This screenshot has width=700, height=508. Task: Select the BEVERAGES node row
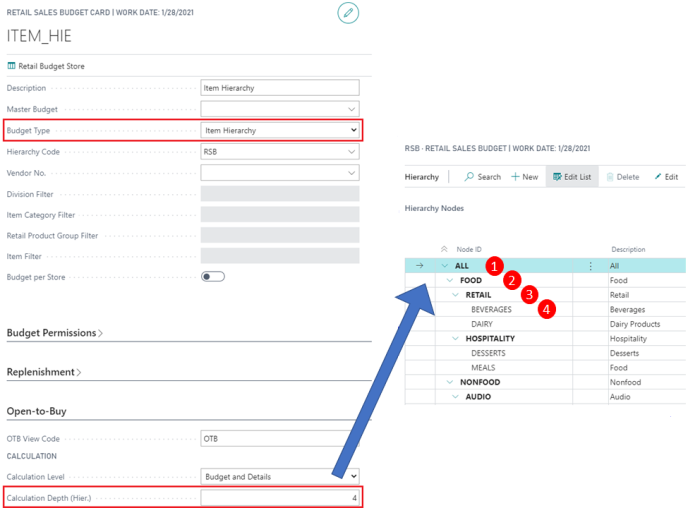coord(545,309)
